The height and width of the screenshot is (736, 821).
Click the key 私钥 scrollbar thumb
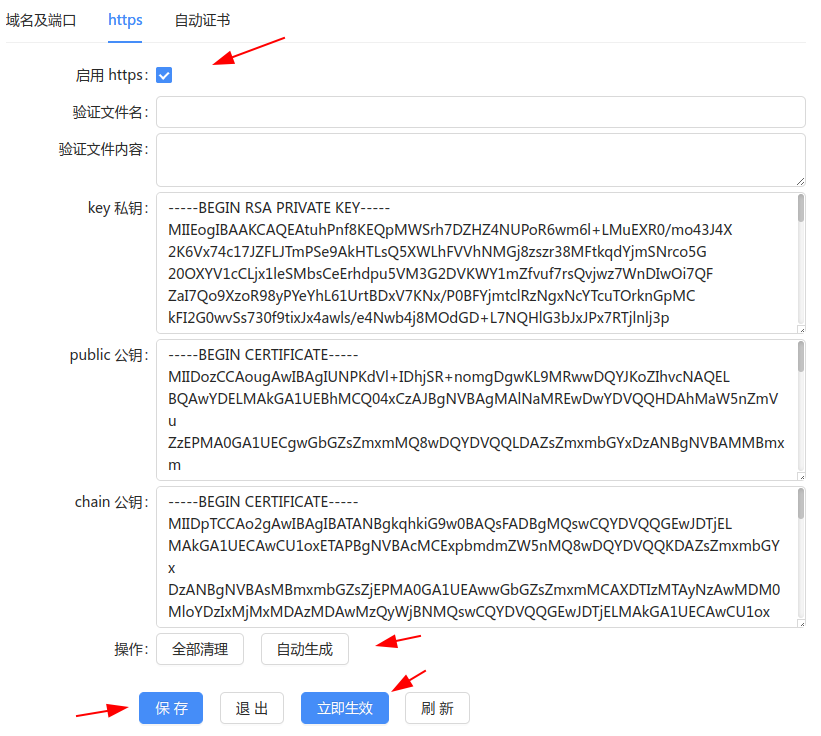tap(801, 208)
